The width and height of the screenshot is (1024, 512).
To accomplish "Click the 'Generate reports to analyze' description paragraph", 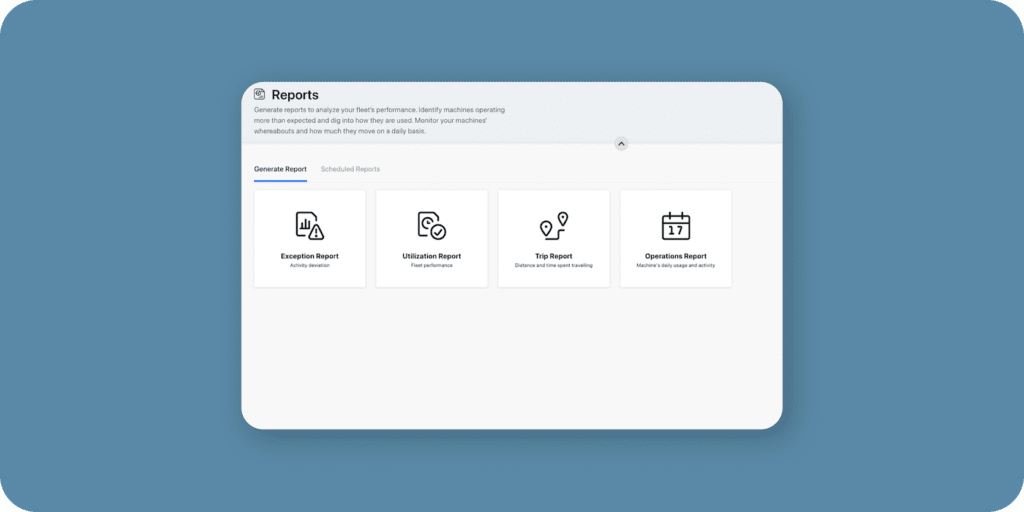I will 379,121.
